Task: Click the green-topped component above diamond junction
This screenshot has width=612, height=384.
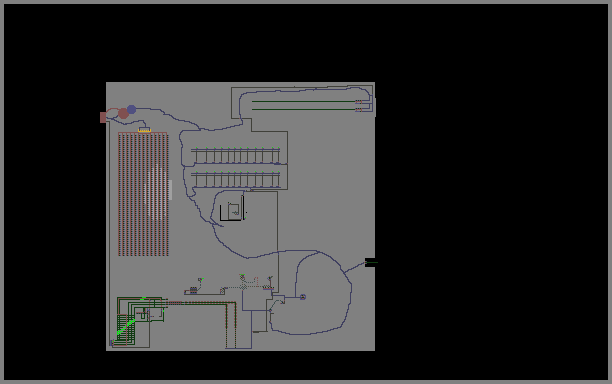Action: pyautogui.click(x=242, y=277)
